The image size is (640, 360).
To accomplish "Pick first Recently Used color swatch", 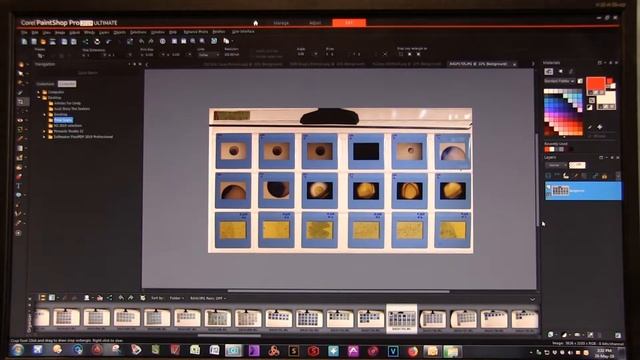I will 547,149.
